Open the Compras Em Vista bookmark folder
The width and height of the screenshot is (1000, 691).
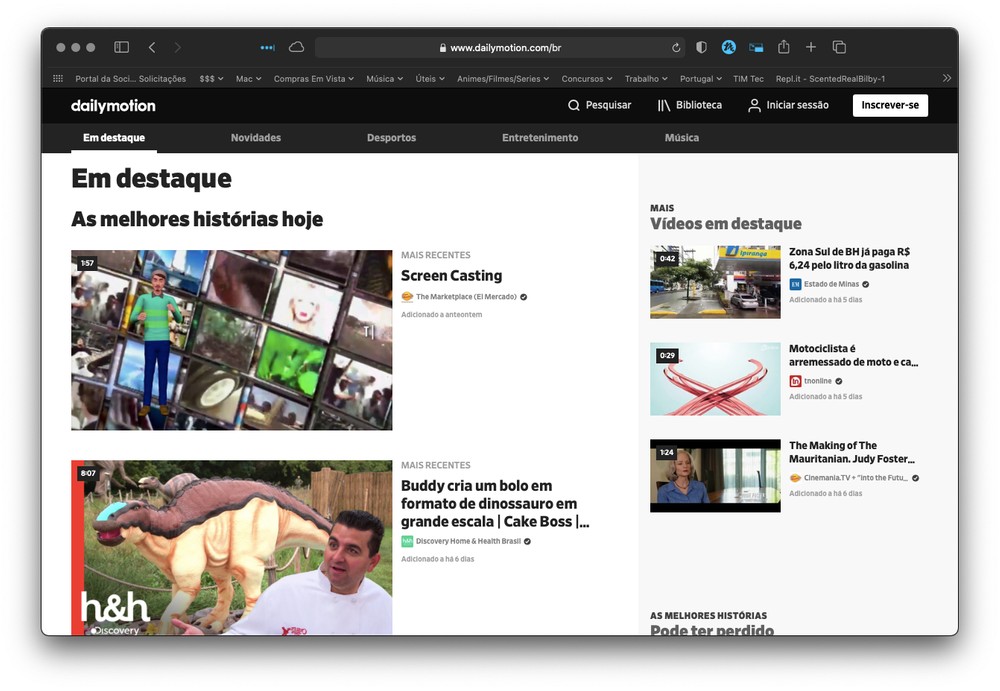point(314,78)
